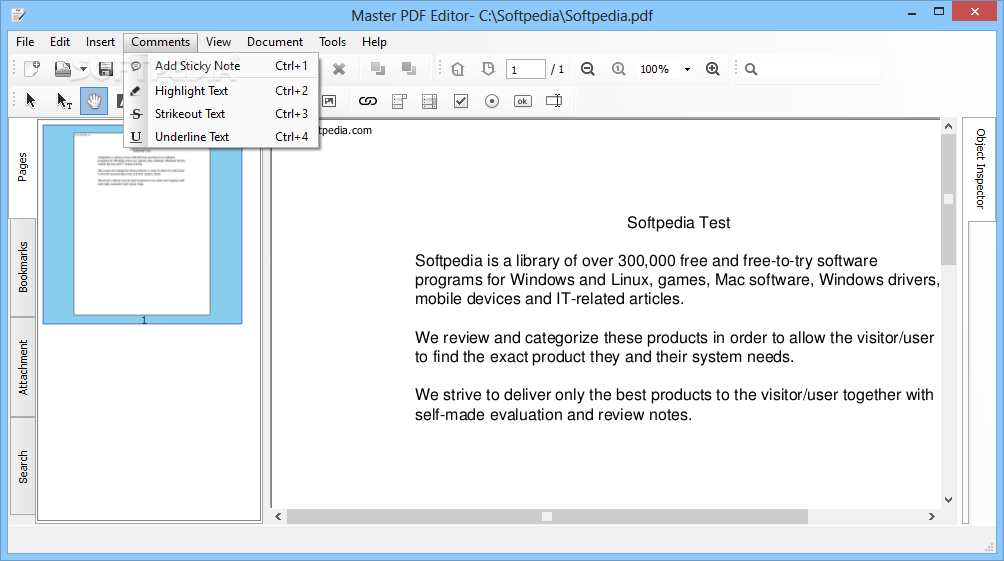Image resolution: width=1004 pixels, height=561 pixels.
Task: Go to the first page icon
Action: pos(458,69)
